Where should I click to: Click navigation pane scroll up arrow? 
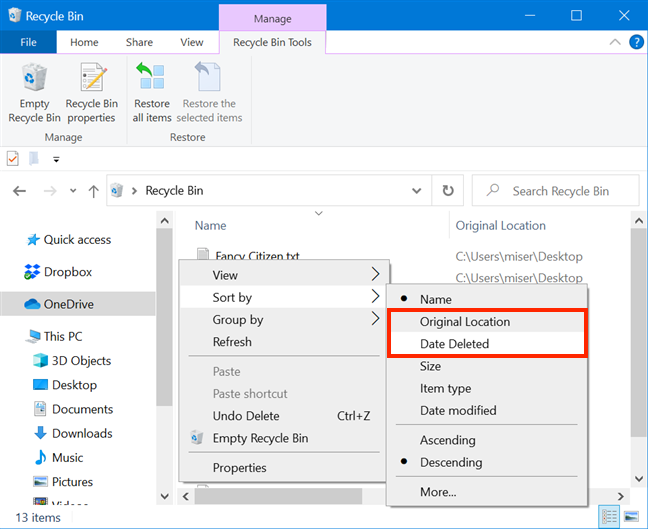(x=164, y=221)
